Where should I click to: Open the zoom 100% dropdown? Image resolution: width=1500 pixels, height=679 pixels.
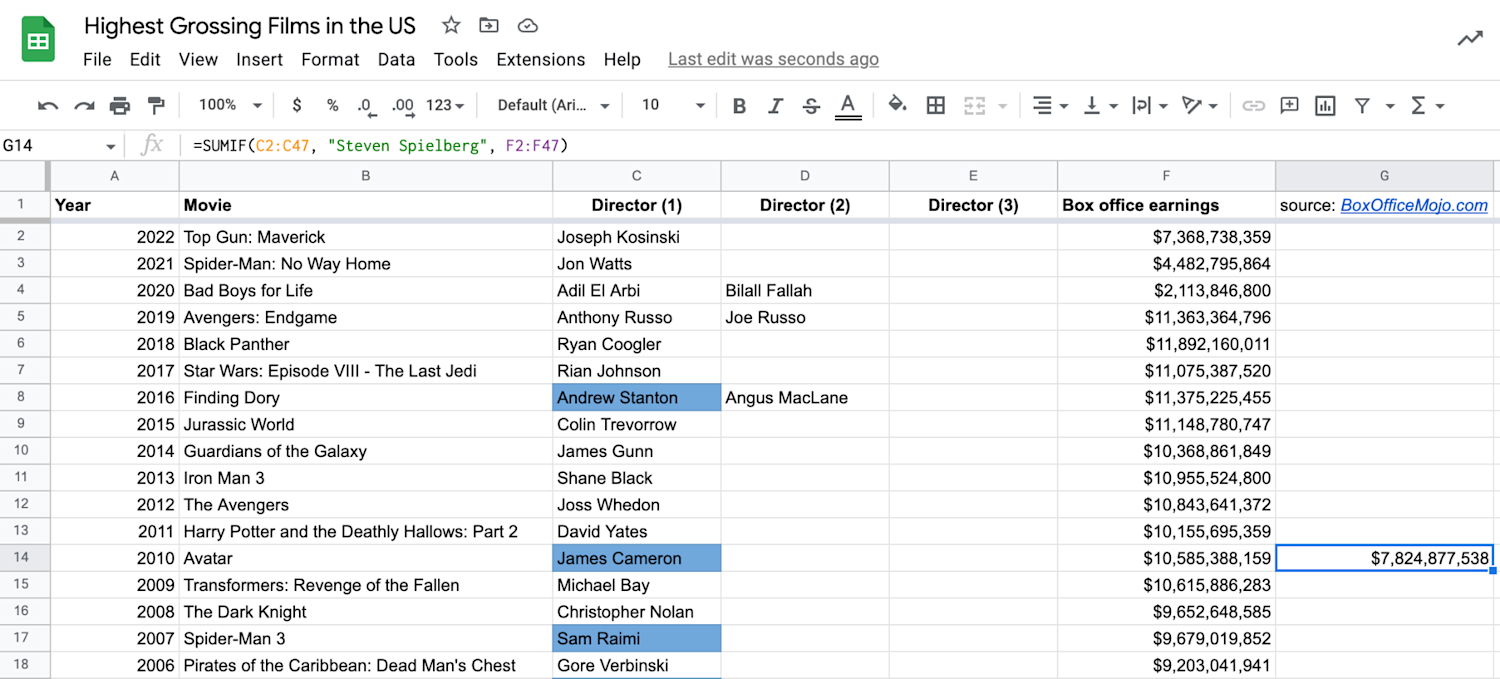click(230, 105)
